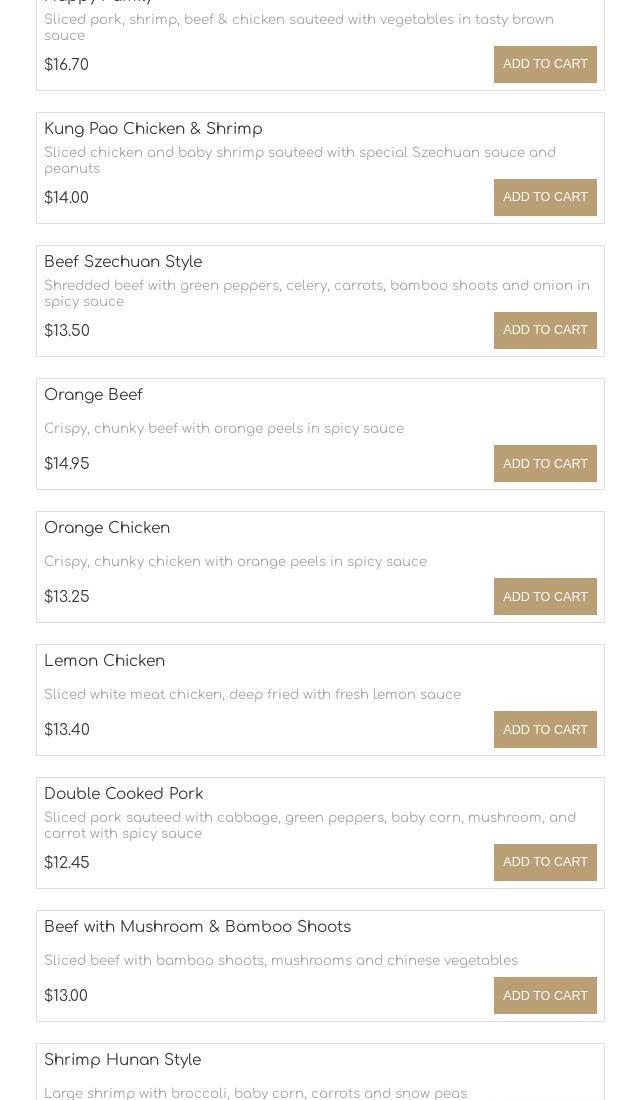This screenshot has width=635, height=1100.
Task: Add the $16.70 item to cart
Action: tap(545, 64)
